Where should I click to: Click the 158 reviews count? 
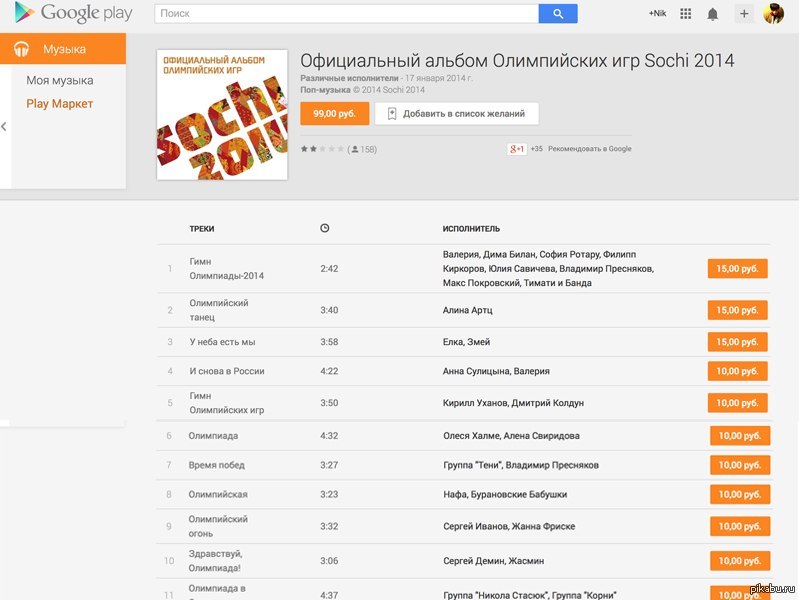[362, 149]
